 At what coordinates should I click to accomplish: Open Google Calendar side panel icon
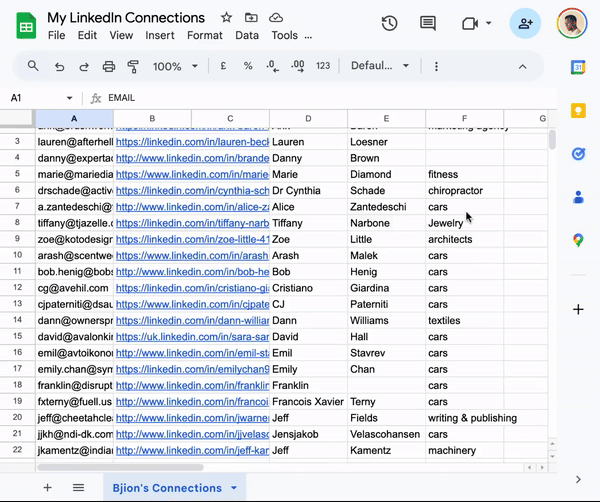(x=578, y=68)
